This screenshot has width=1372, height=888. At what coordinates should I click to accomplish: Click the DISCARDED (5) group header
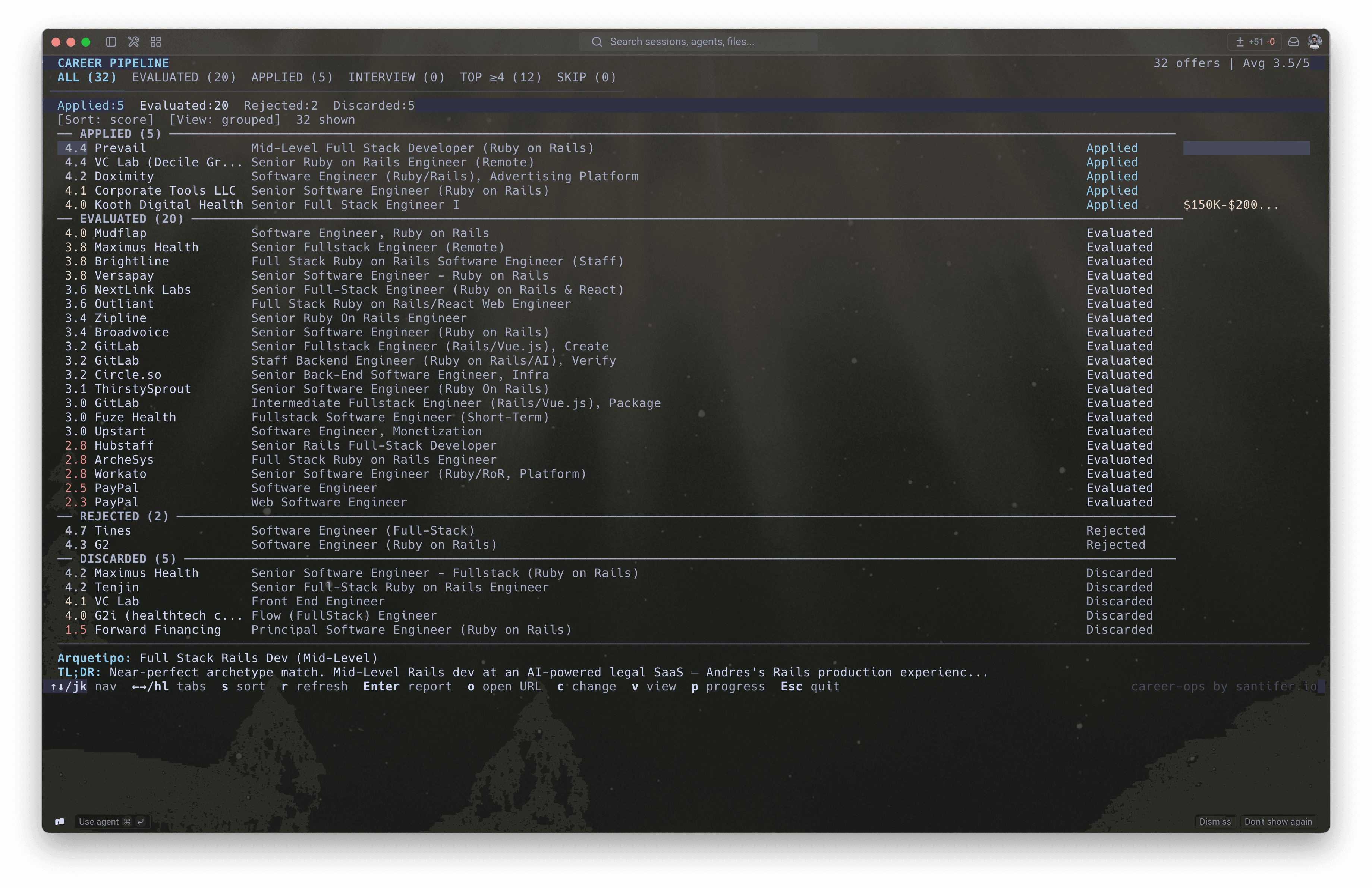[128, 559]
